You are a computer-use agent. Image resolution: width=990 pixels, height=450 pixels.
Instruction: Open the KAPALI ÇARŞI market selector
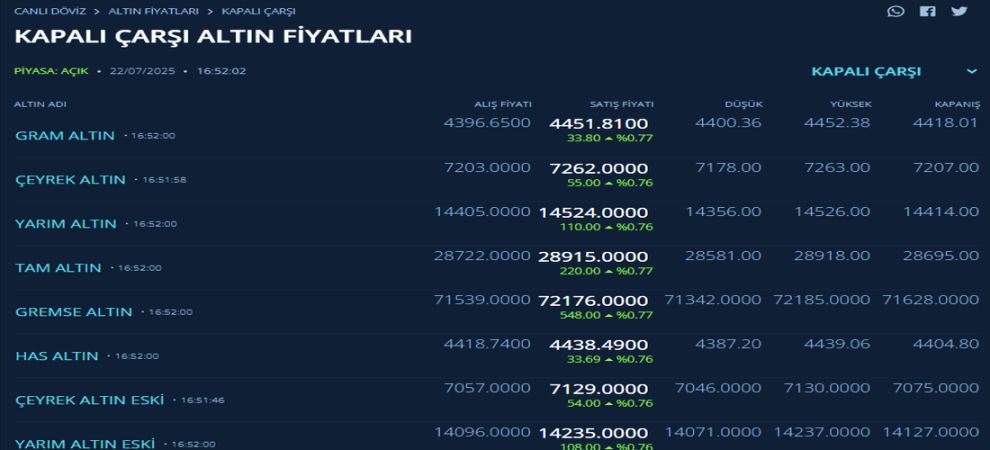pos(866,71)
